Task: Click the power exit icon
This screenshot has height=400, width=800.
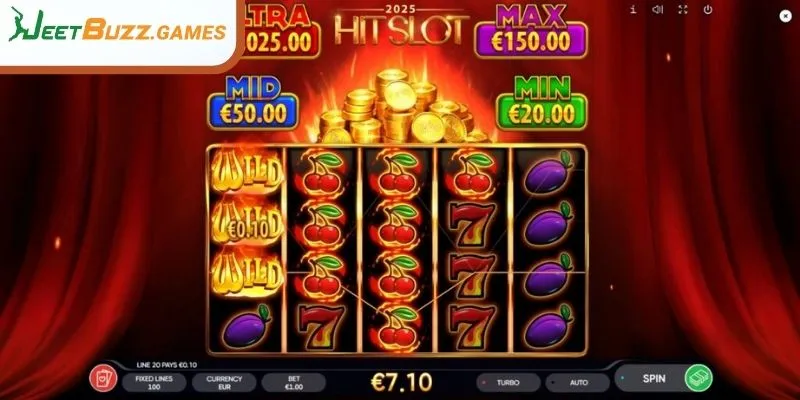Action: (x=708, y=9)
